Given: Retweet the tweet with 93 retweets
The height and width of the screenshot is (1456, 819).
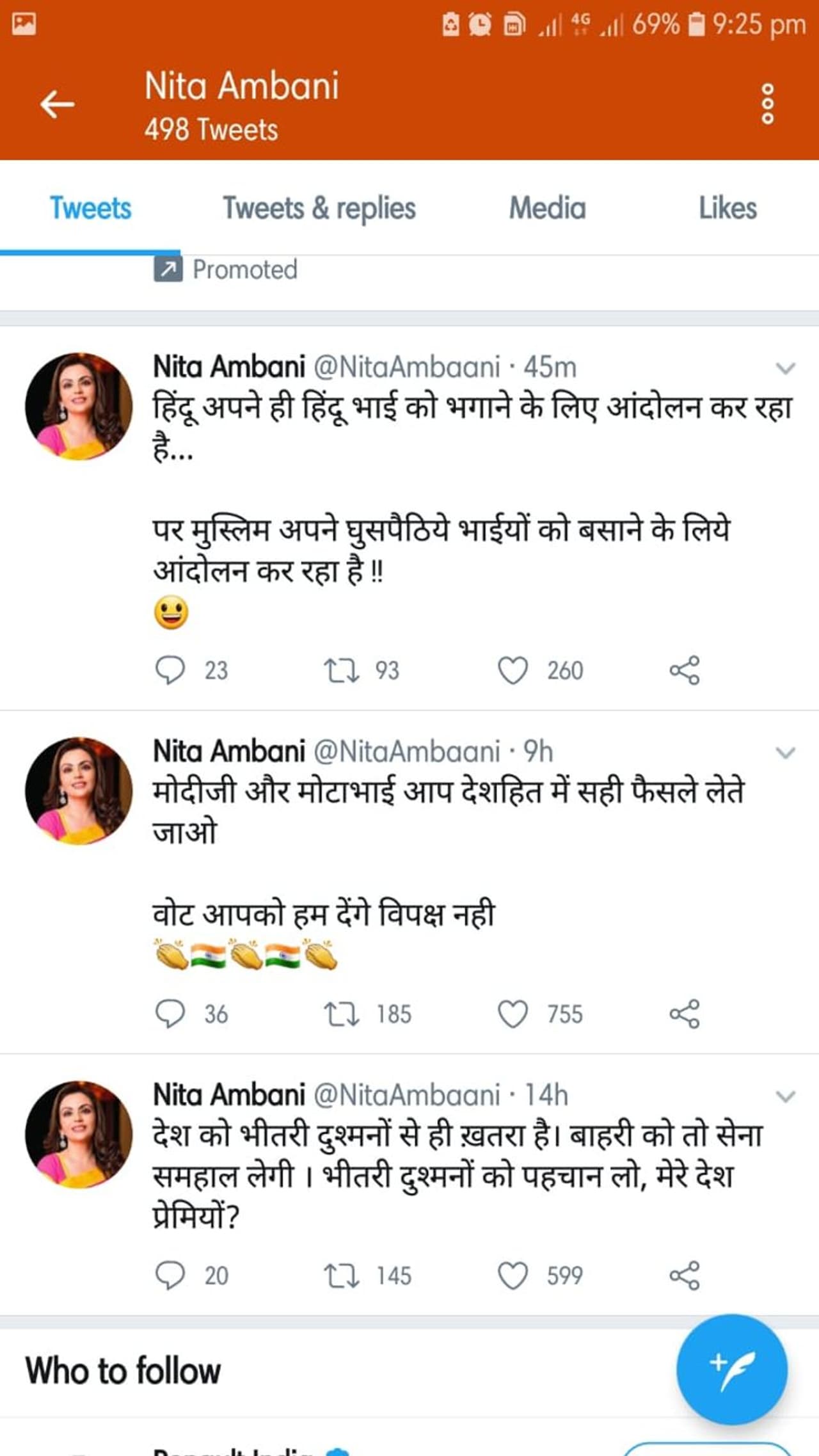Looking at the screenshot, I should coord(342,670).
